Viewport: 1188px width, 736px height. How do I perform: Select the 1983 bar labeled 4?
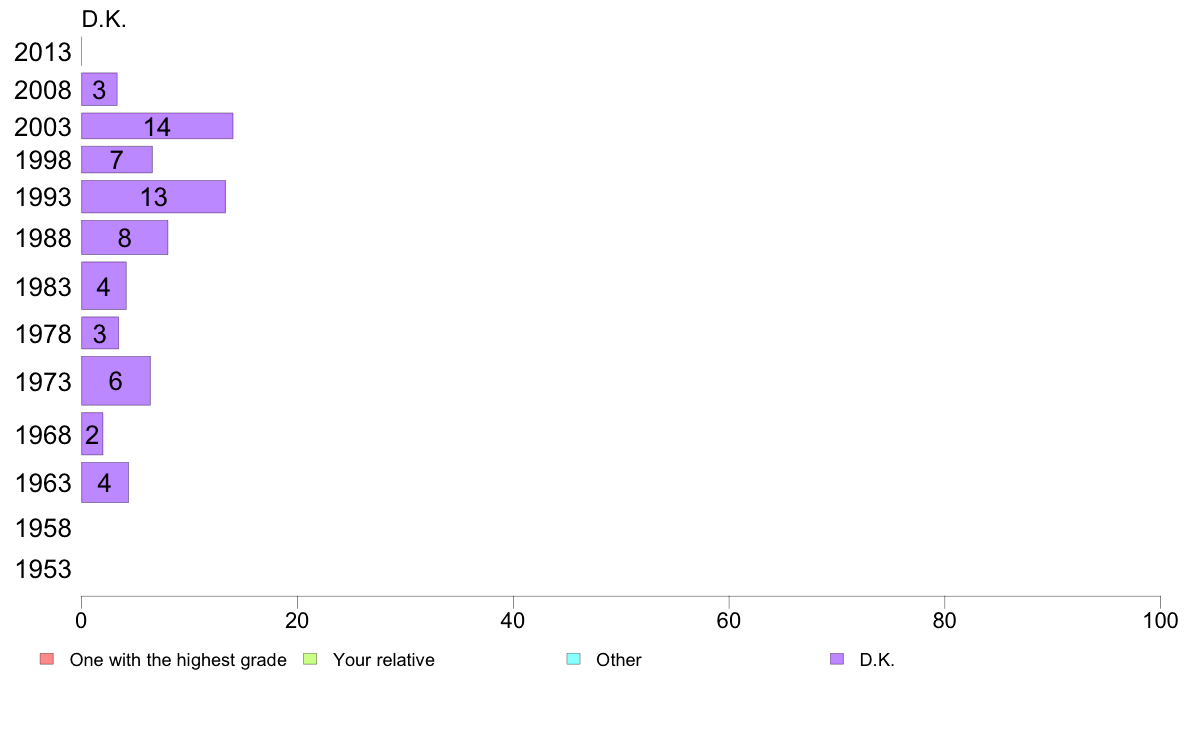(104, 286)
